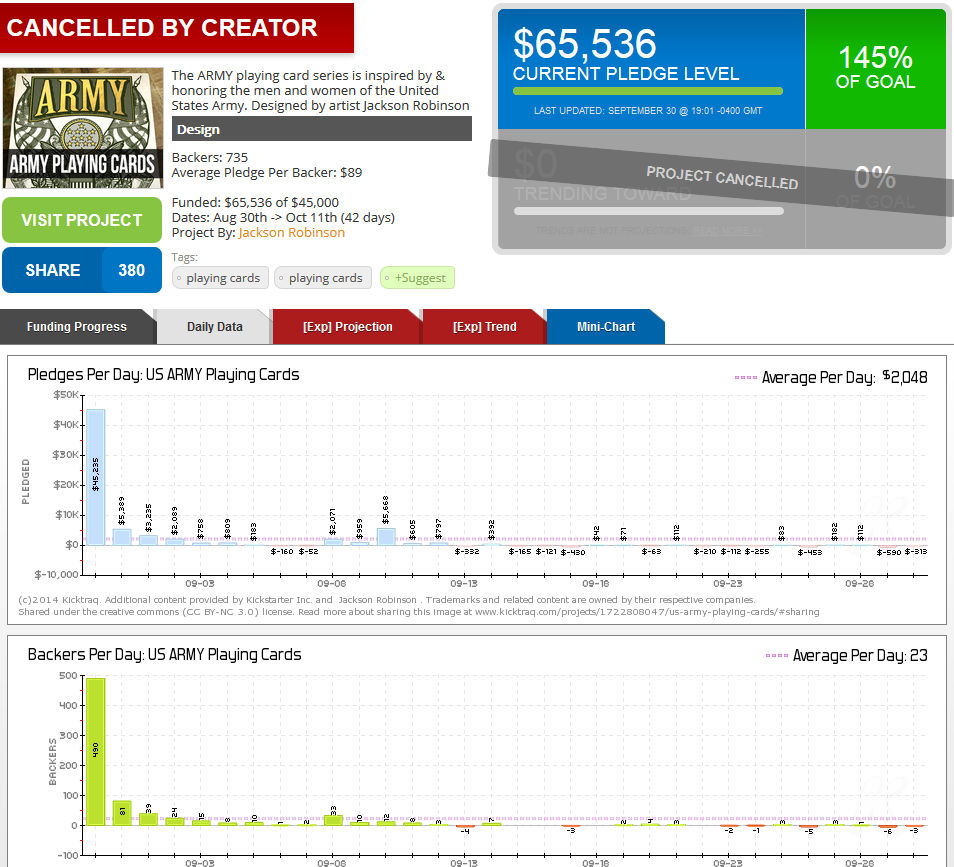Open the [Exp] Trend tab
Image resolution: width=954 pixels, height=867 pixels.
[485, 327]
